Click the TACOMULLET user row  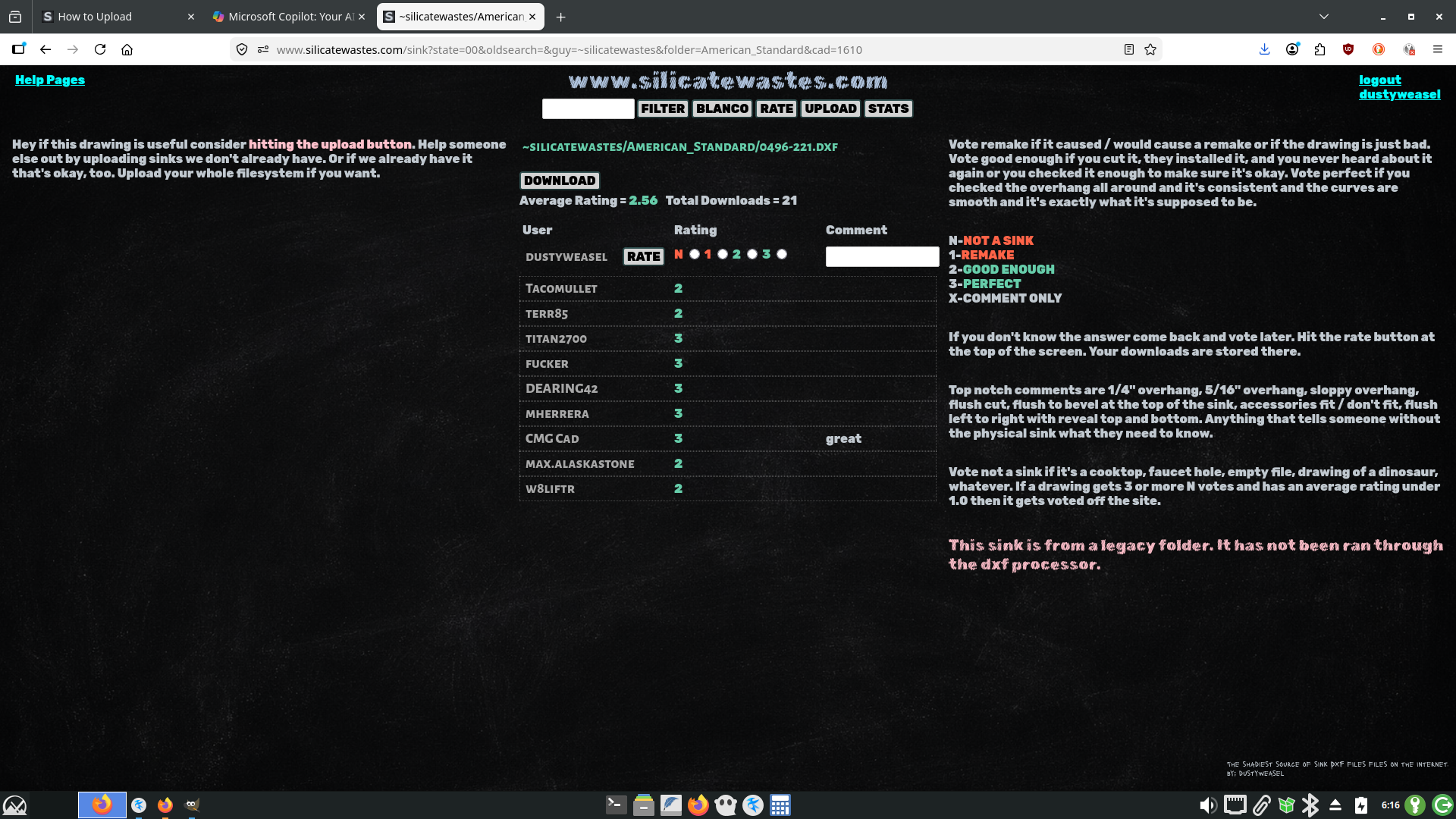(728, 288)
